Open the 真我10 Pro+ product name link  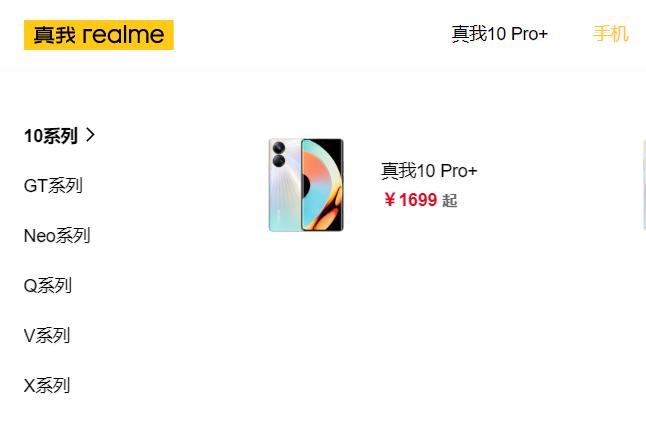click(x=429, y=171)
